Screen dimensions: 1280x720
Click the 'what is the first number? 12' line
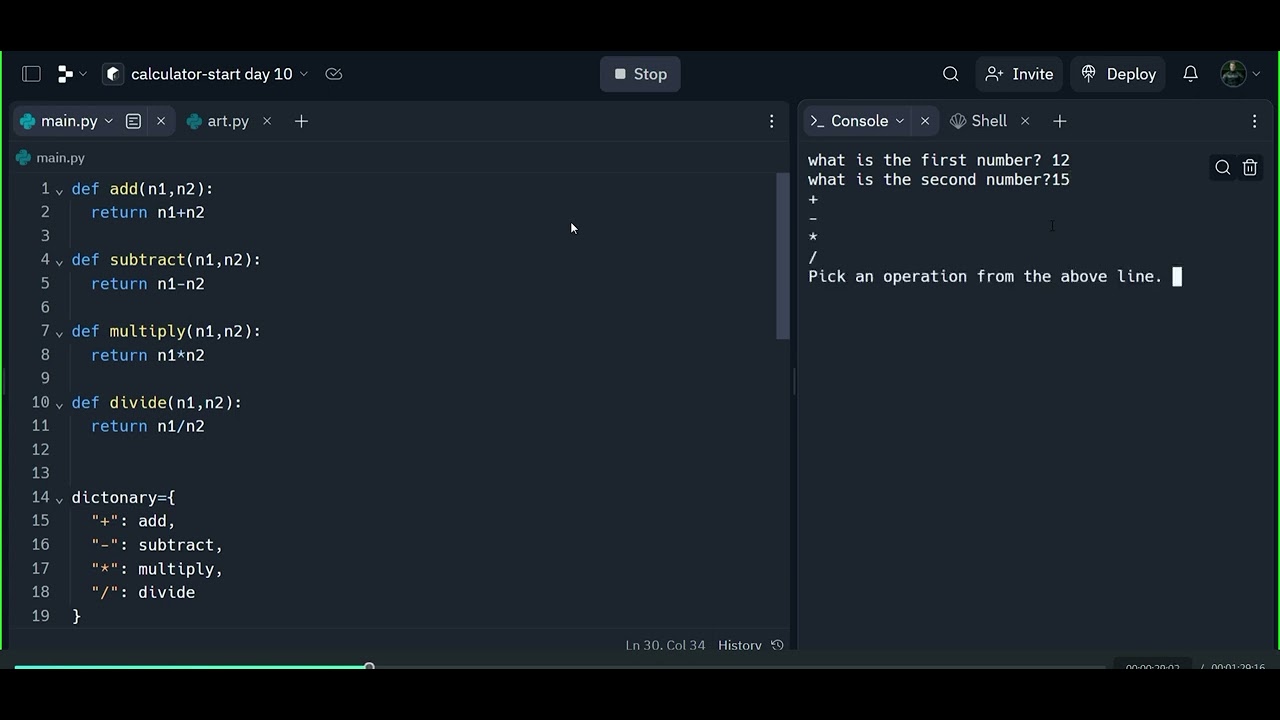click(939, 160)
